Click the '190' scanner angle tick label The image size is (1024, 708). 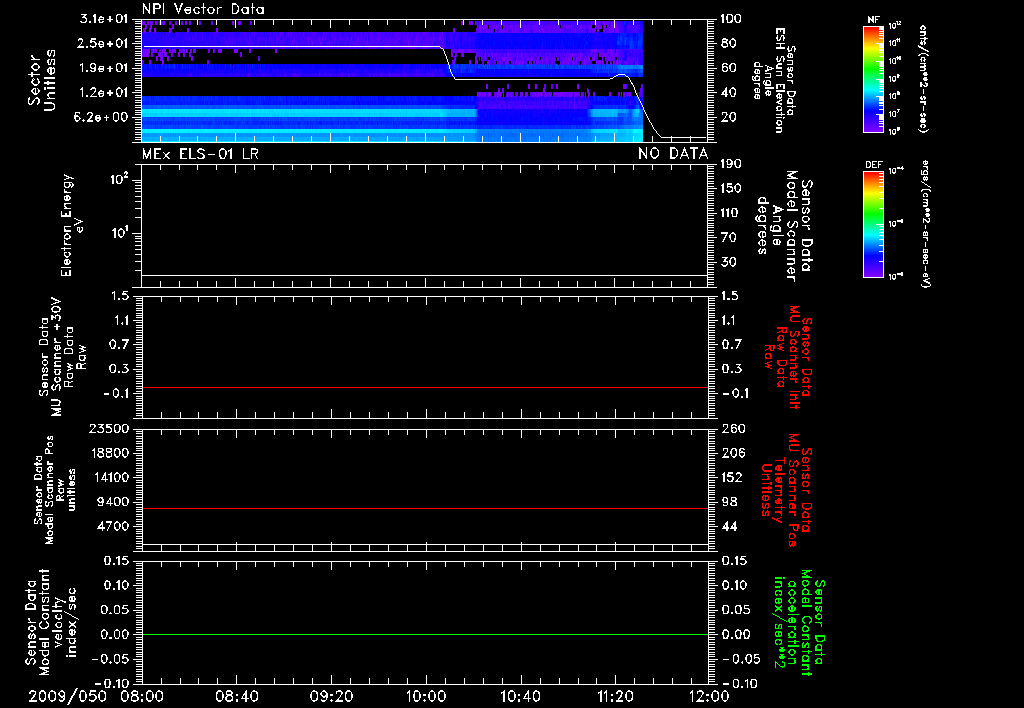[731, 163]
